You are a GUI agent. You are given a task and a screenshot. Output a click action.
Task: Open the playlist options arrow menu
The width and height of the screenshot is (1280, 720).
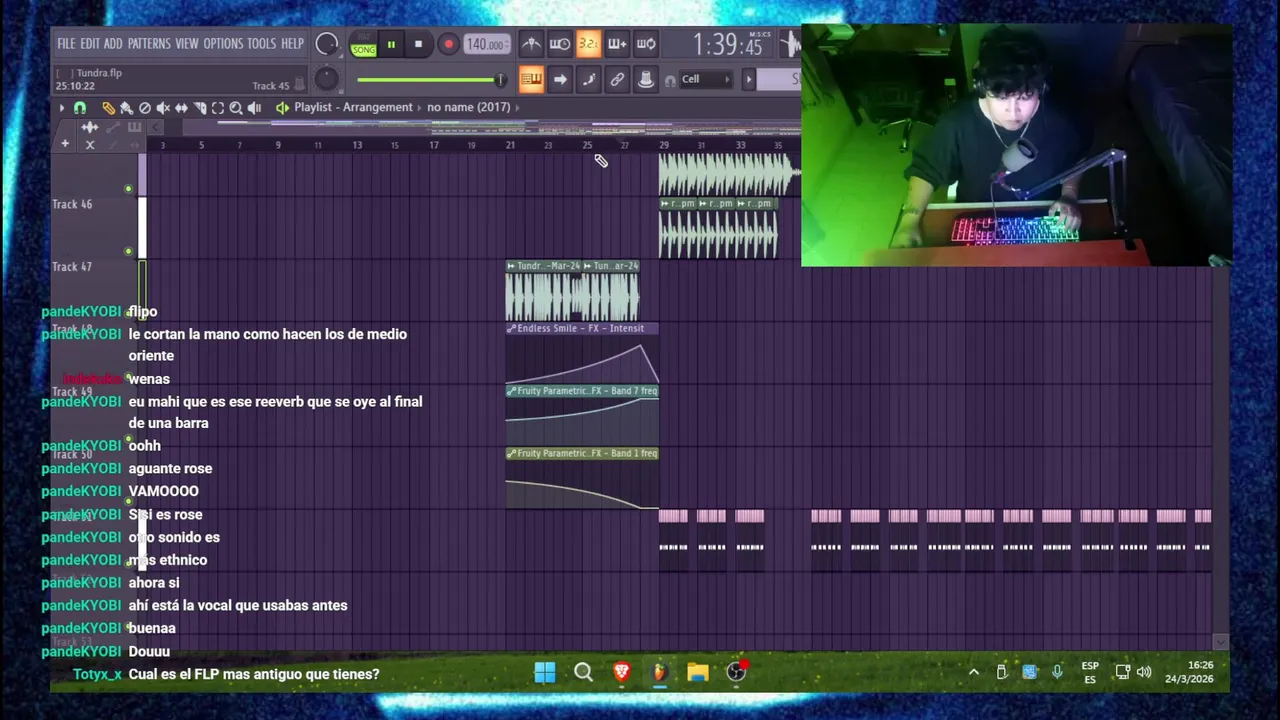pos(62,107)
